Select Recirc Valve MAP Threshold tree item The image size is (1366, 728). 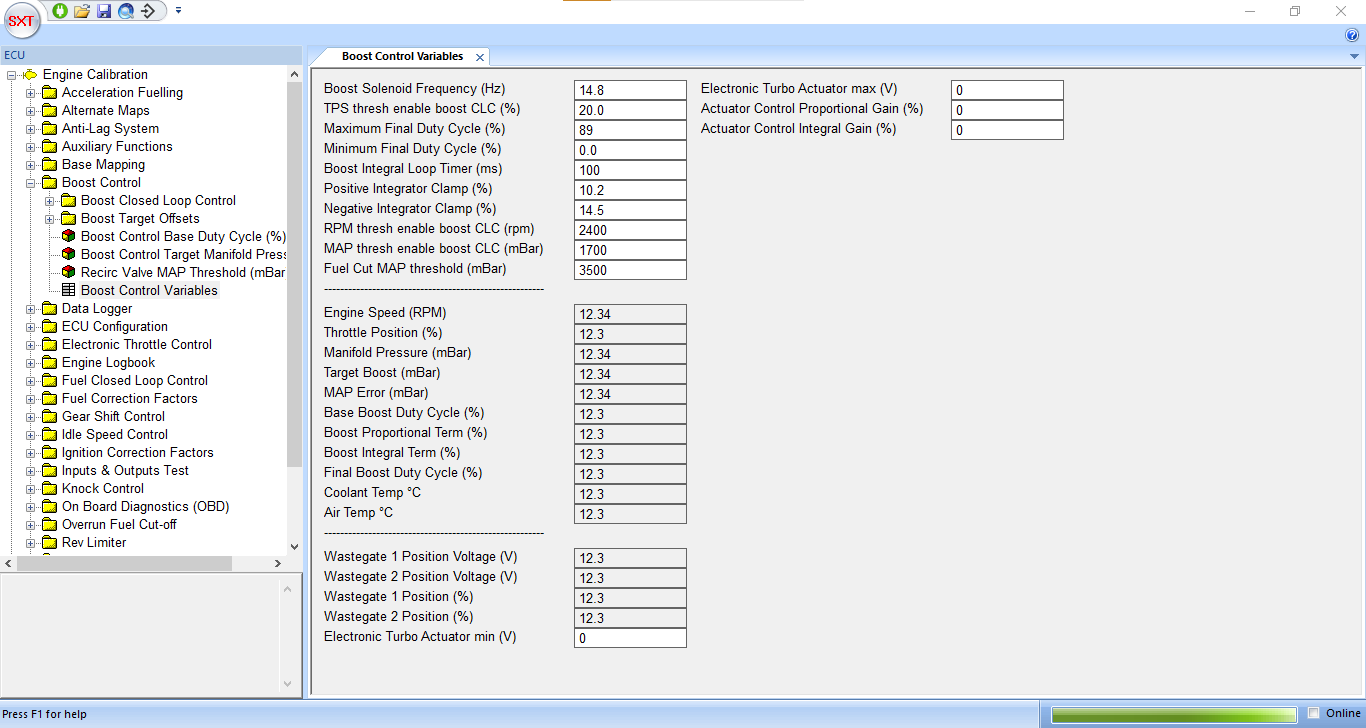point(183,273)
